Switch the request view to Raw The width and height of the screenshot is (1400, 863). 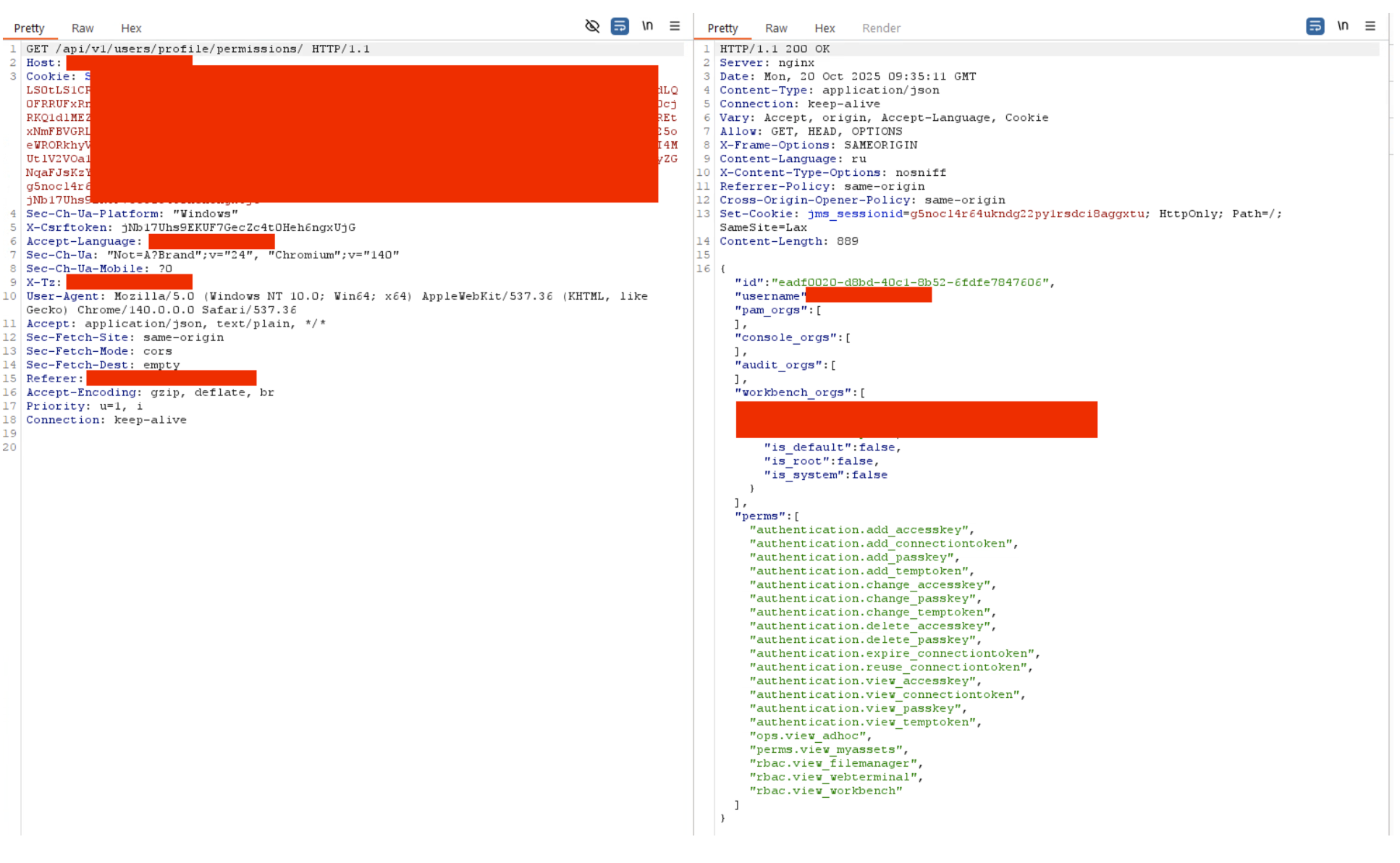click(x=82, y=28)
